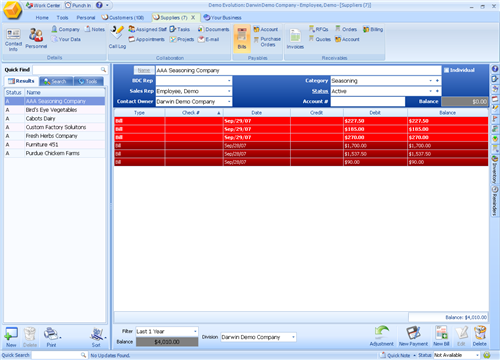Toggle the Individual checkbox
The height and width of the screenshot is (360, 500).
[x=447, y=70]
